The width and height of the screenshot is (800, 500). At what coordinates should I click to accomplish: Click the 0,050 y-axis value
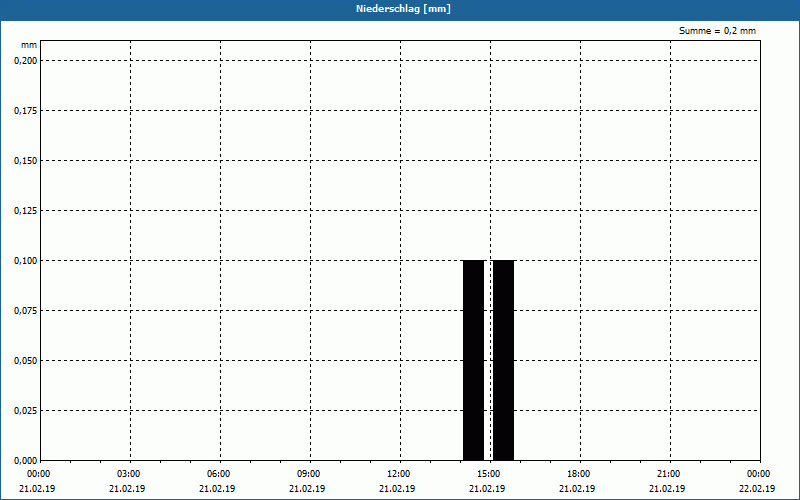tap(26, 361)
